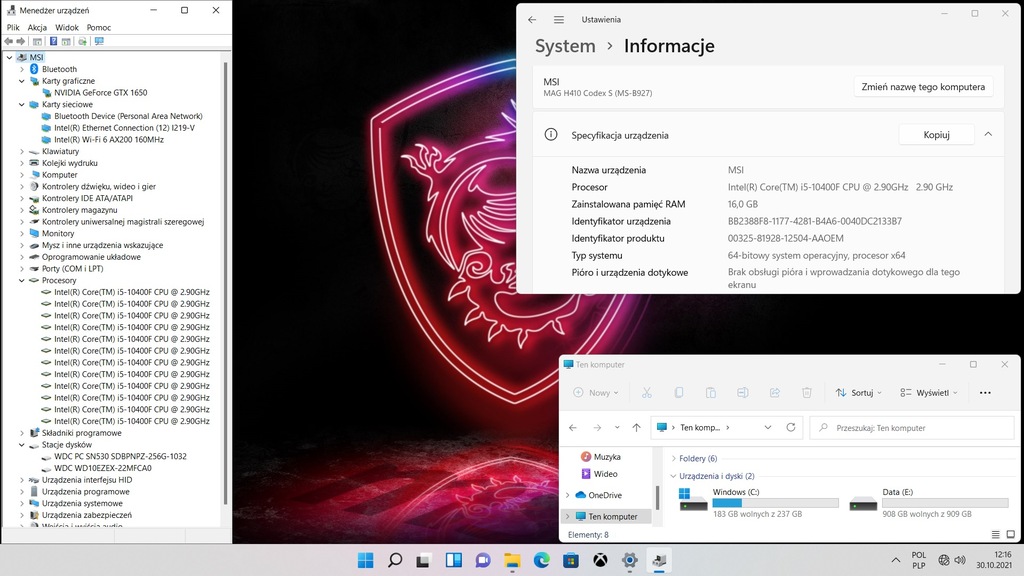Open the Widok menu in Device Manager
This screenshot has height=576, width=1024.
tap(67, 27)
